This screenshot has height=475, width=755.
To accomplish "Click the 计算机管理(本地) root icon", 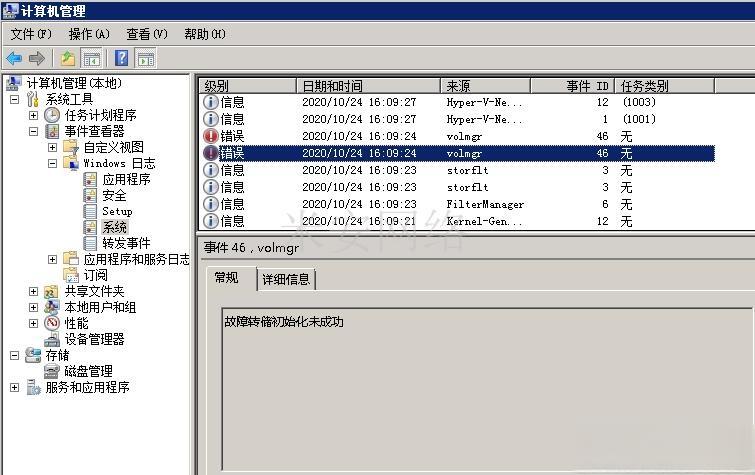I will 13,83.
